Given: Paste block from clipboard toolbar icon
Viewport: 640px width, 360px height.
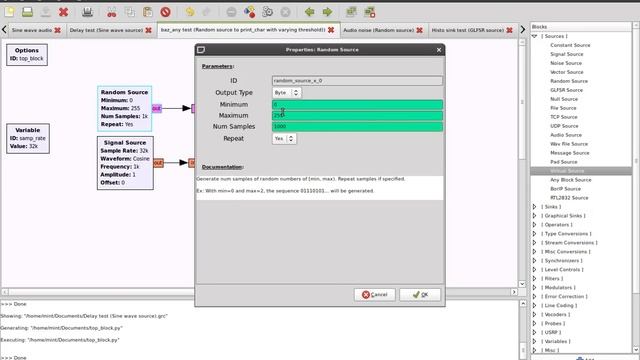Looking at the screenshot, I should pos(147,12).
